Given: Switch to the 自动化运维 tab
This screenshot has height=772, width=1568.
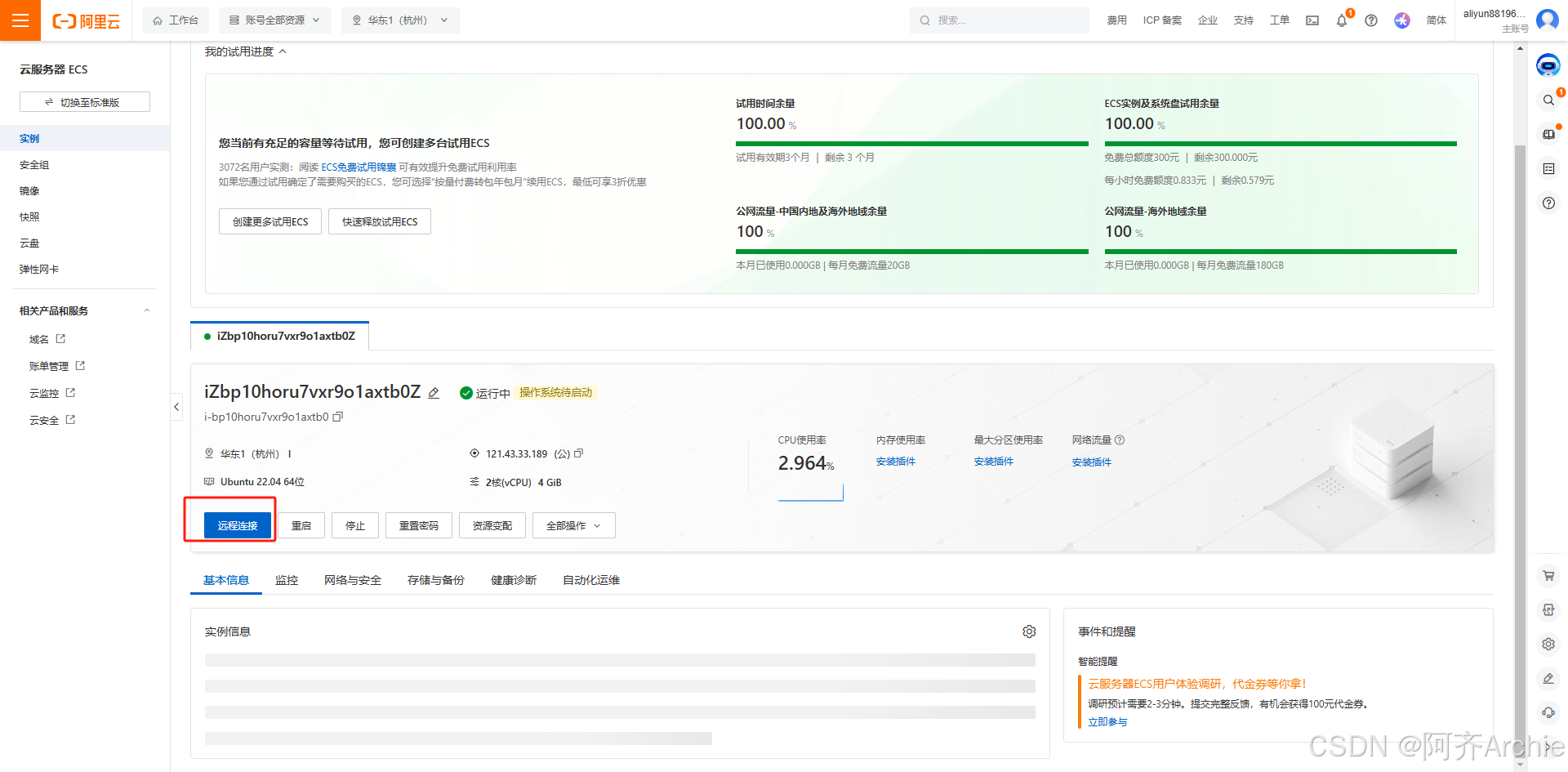Looking at the screenshot, I should (x=591, y=580).
